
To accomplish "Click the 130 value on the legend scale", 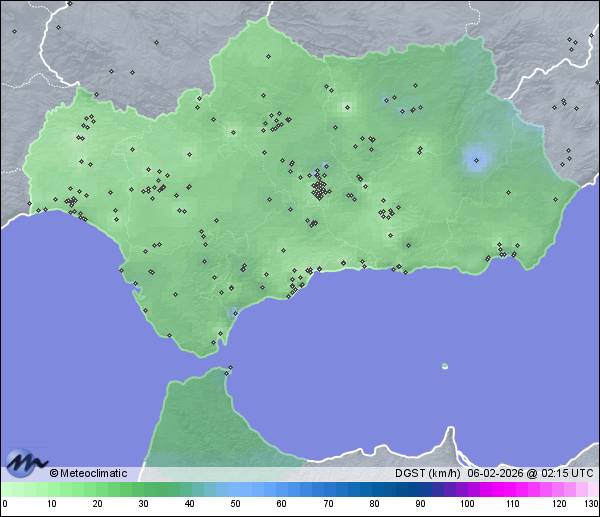I will click(591, 504).
